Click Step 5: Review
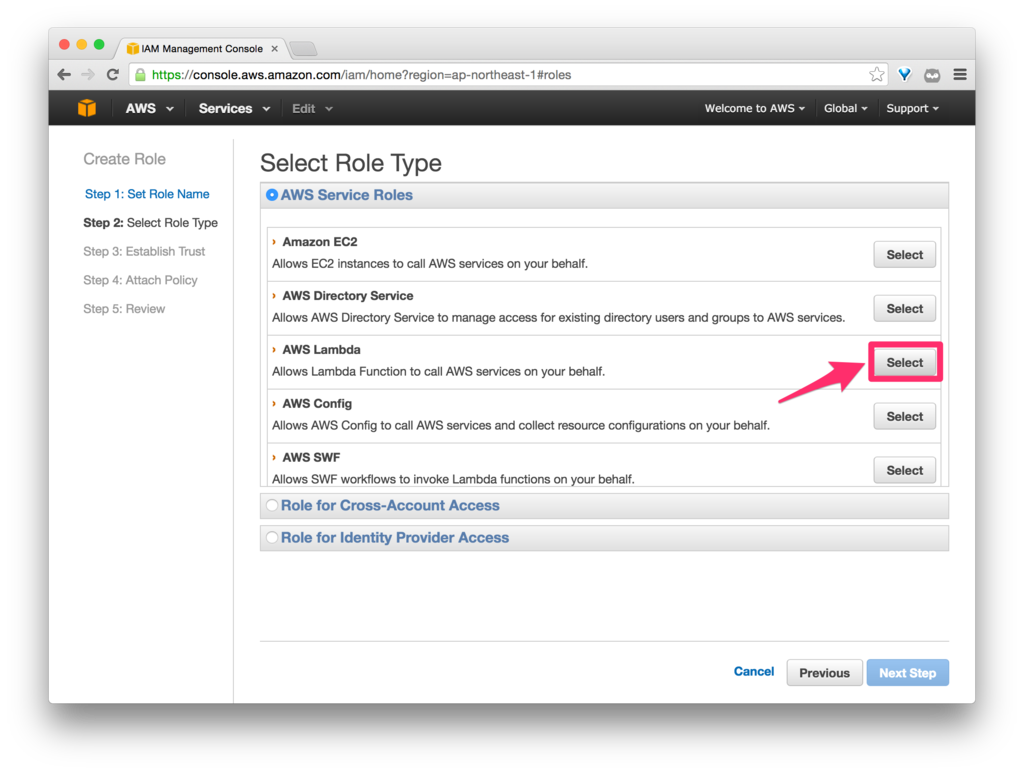Image resolution: width=1024 pixels, height=773 pixels. coord(124,309)
